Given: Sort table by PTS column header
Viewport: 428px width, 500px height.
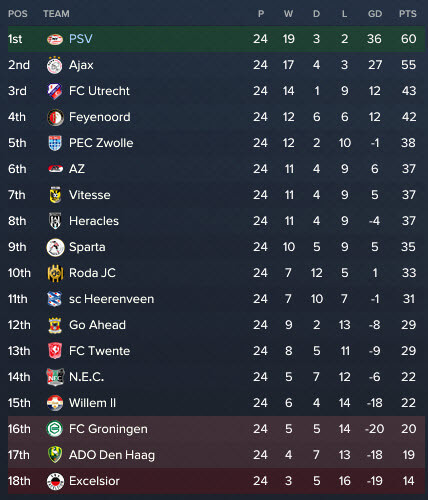Looking at the screenshot, I should pyautogui.click(x=408, y=14).
